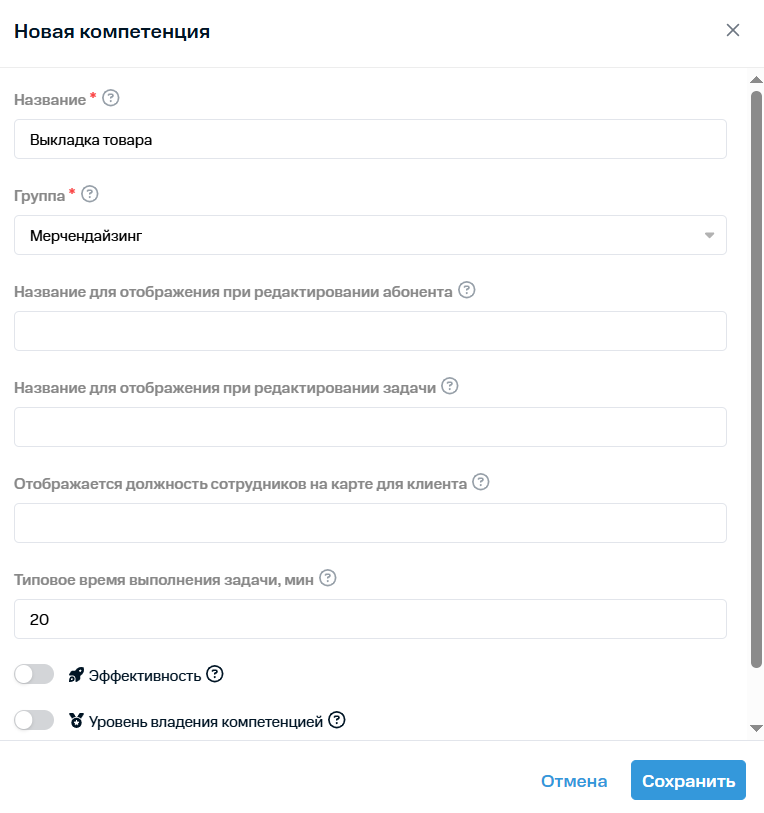Click the scrollbar down arrow
764x813 pixels.
[756, 728]
